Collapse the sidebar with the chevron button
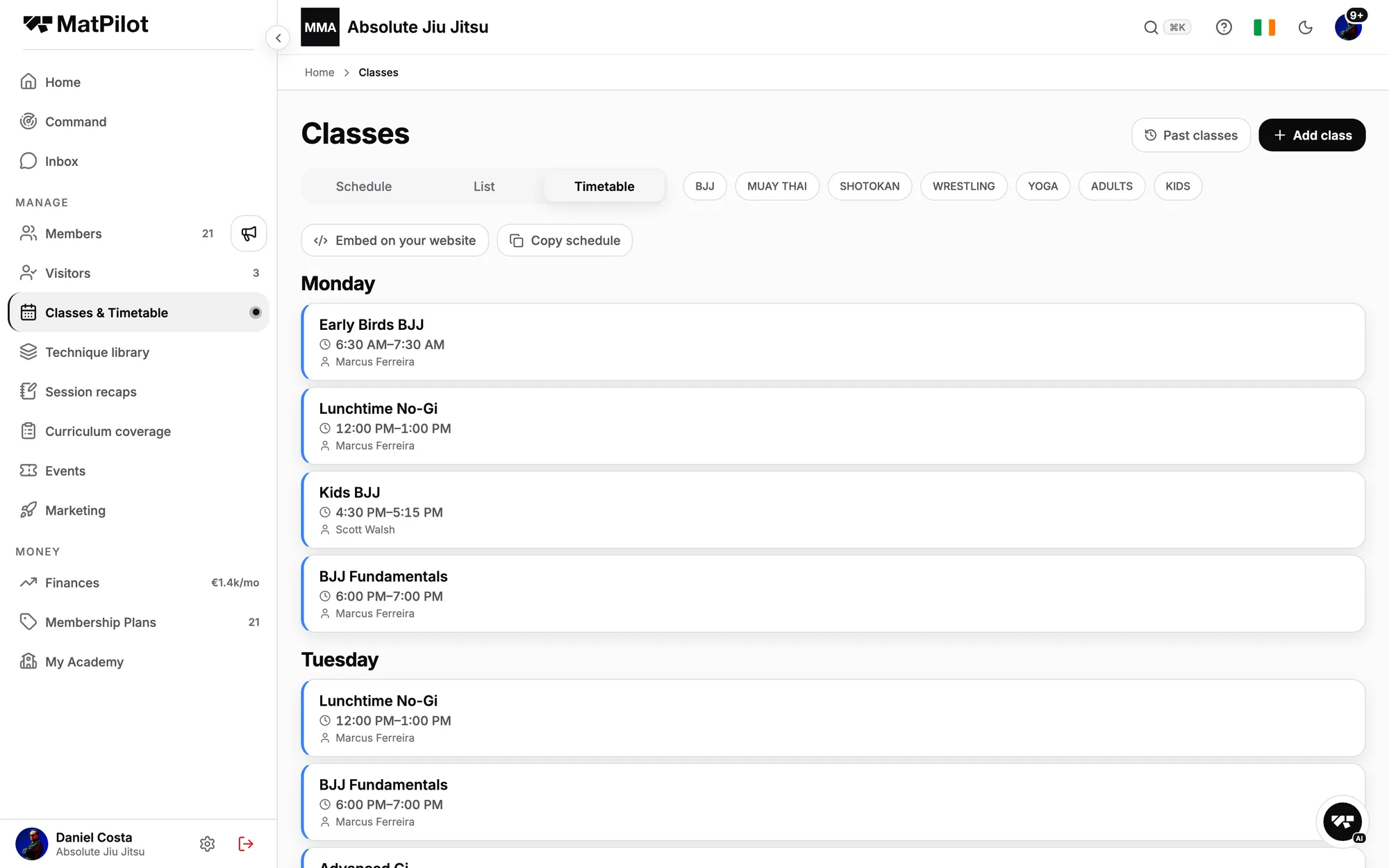This screenshot has height=868, width=1389. 278,38
